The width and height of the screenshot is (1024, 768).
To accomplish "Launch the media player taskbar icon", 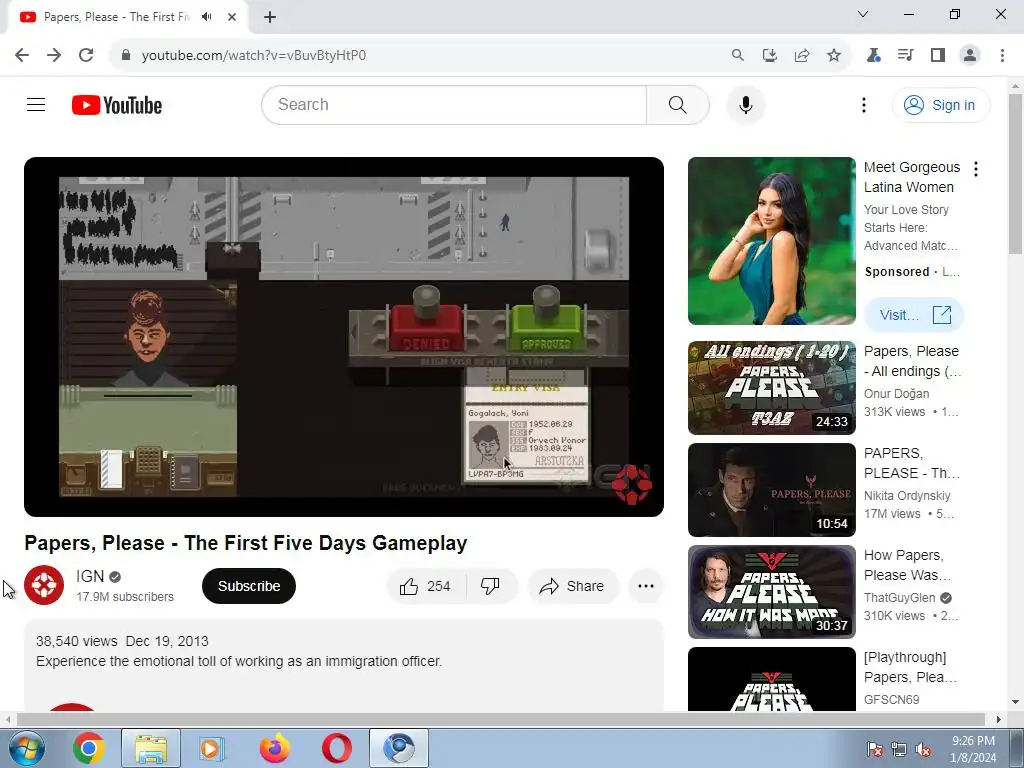I will click(212, 748).
